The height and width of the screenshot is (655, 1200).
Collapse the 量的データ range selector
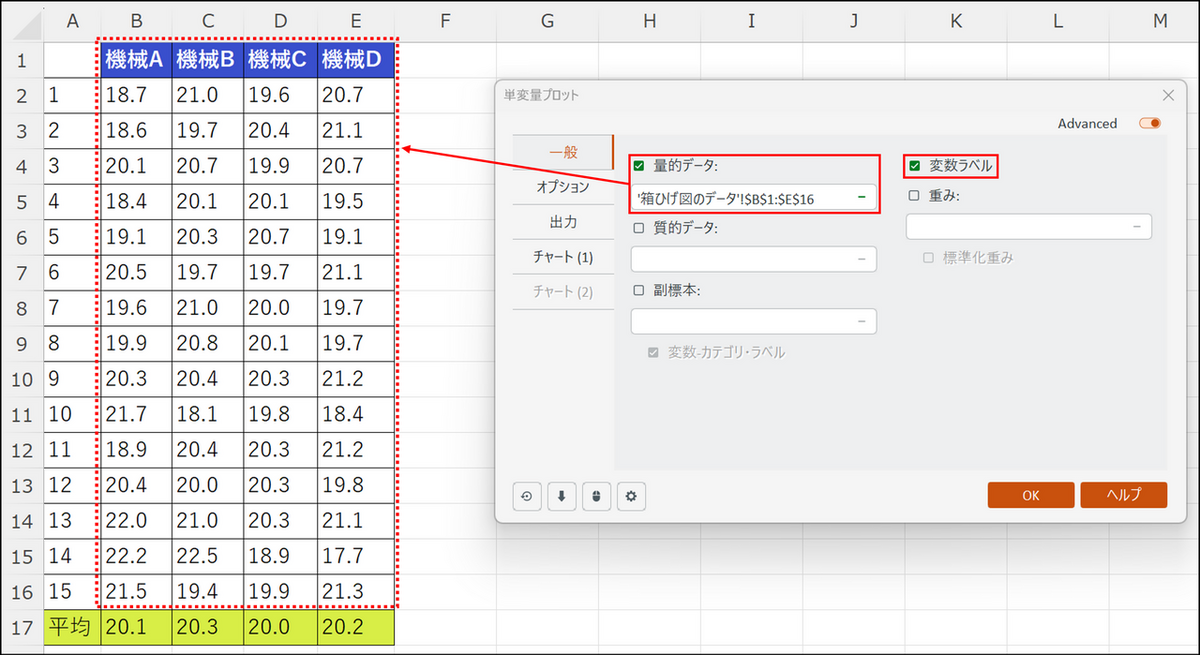click(861, 198)
